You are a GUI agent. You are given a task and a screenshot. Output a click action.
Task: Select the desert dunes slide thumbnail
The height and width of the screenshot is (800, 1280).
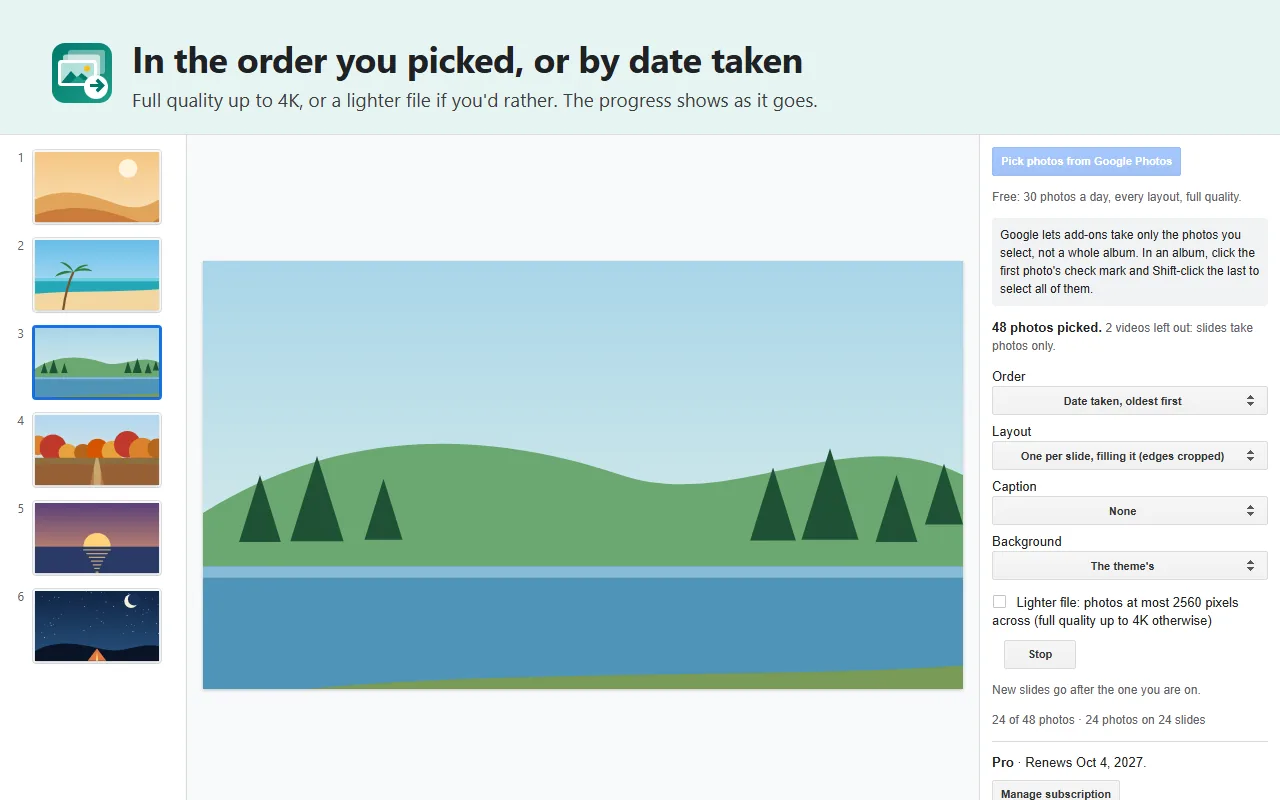pos(97,187)
